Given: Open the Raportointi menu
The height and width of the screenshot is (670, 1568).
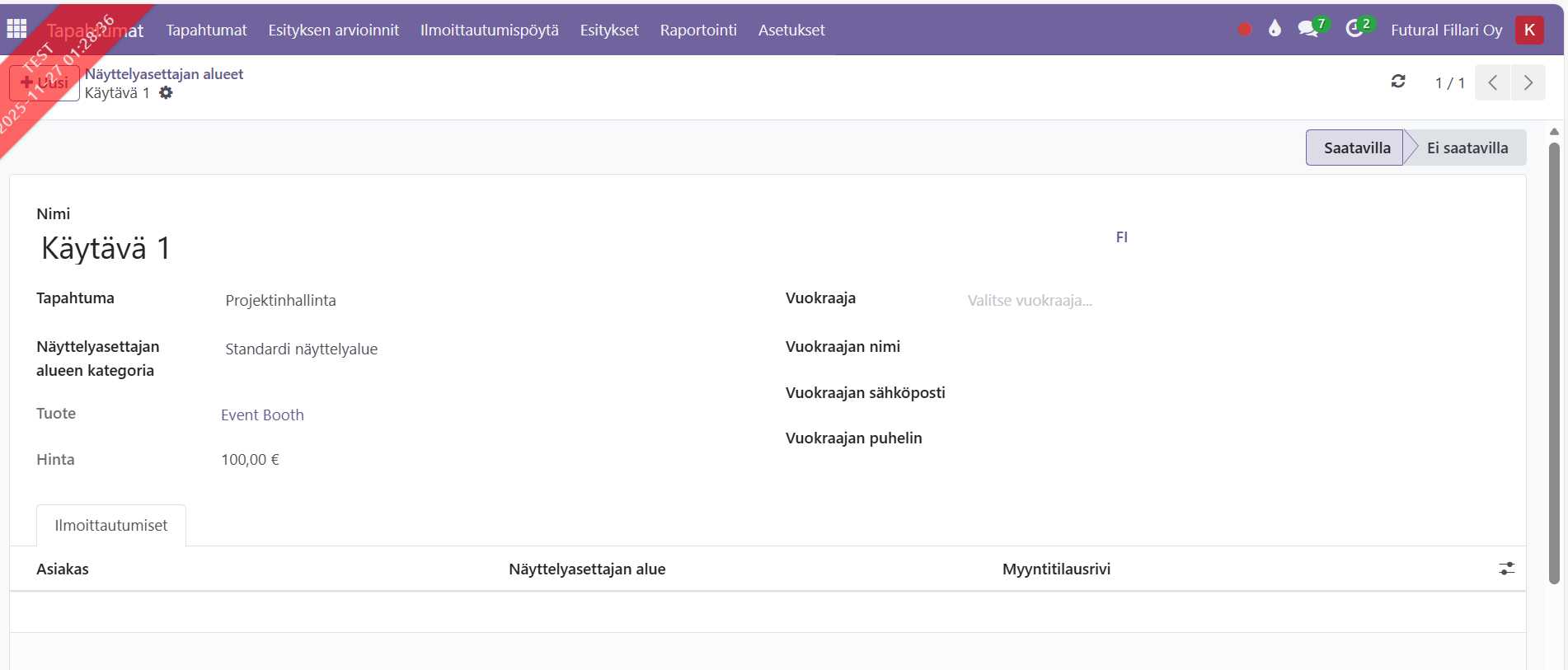Looking at the screenshot, I should pos(697,30).
